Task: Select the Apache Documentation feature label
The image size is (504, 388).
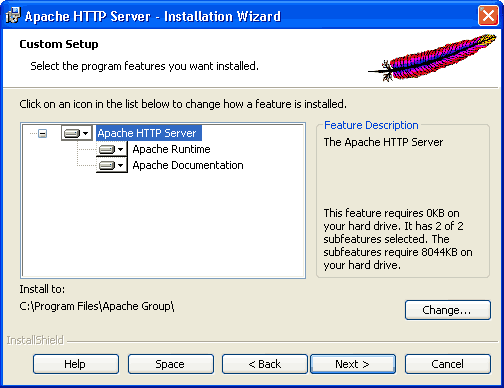Action: tap(188, 165)
